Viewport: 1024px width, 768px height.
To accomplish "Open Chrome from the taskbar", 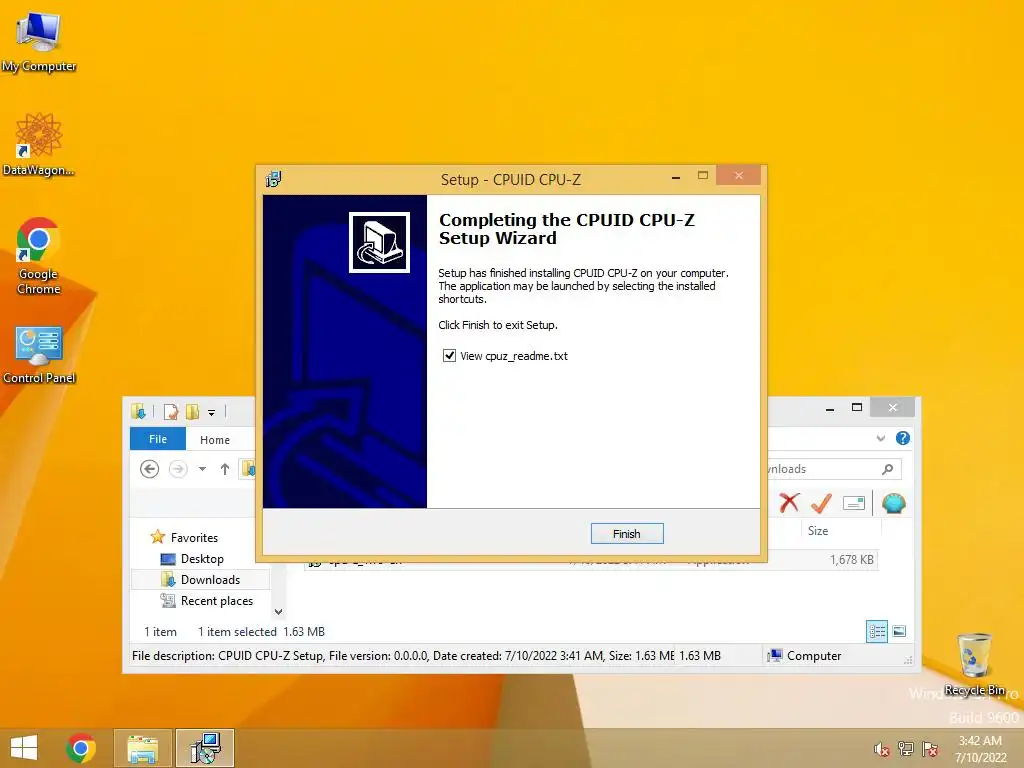I will tap(81, 748).
